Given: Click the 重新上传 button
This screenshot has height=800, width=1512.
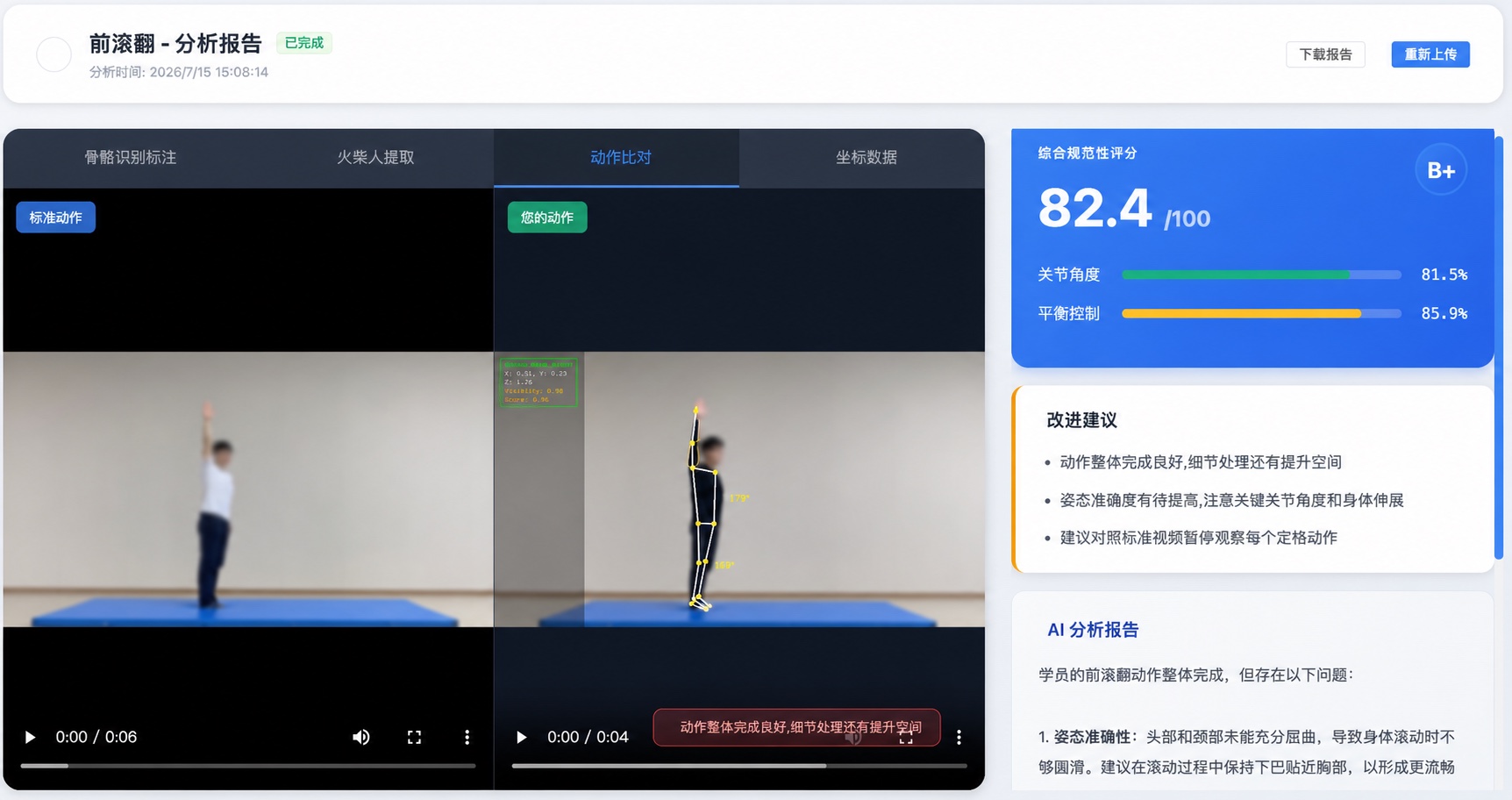Looking at the screenshot, I should coord(1430,54).
